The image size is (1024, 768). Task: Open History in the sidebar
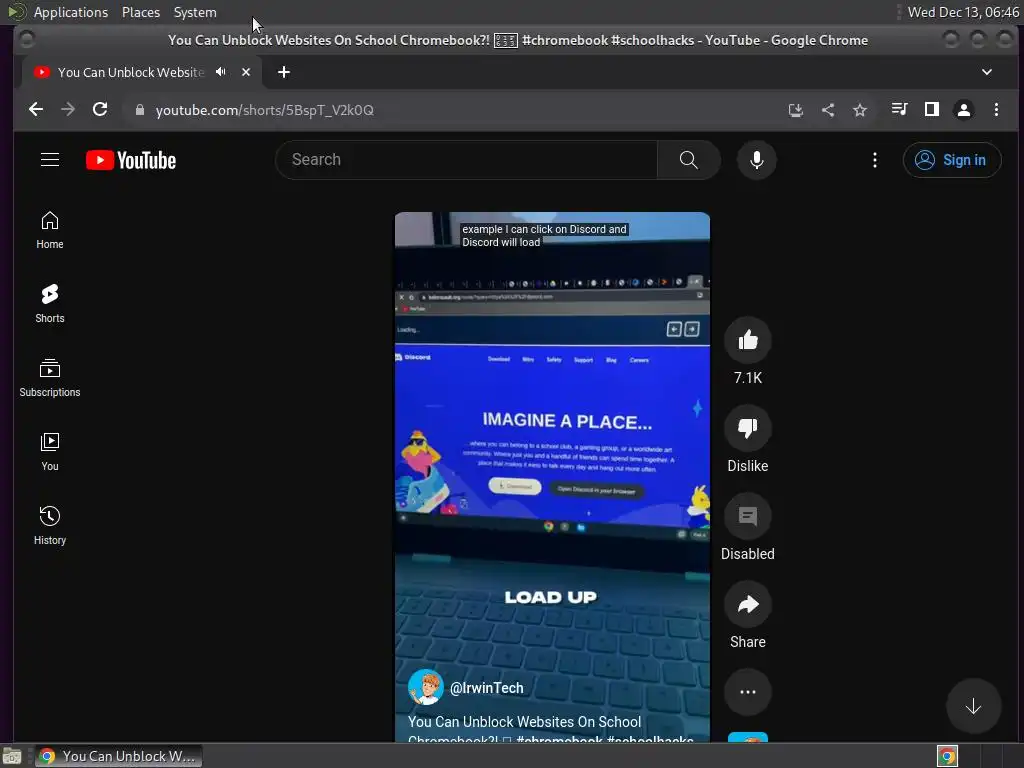(x=50, y=526)
